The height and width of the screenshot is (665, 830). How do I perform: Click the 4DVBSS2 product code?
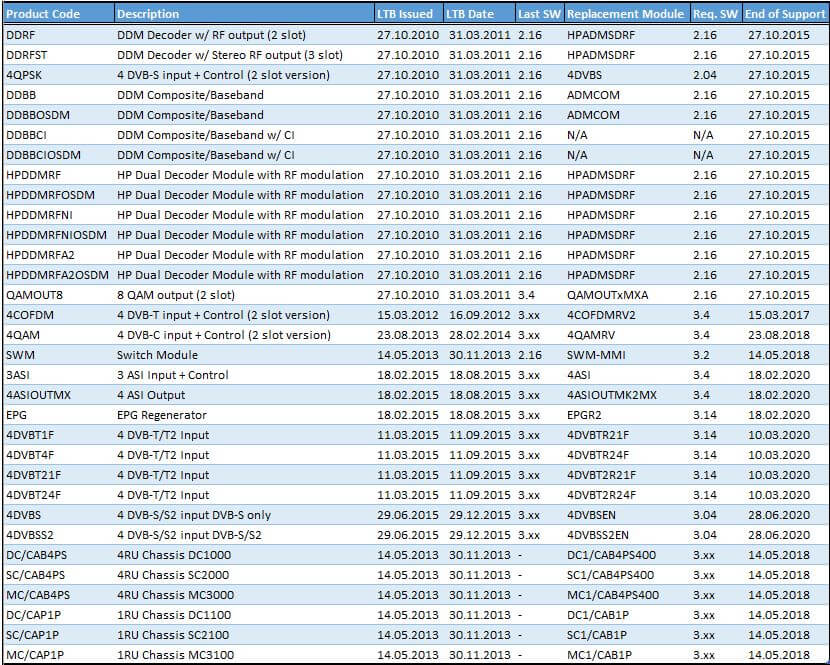coord(30,535)
